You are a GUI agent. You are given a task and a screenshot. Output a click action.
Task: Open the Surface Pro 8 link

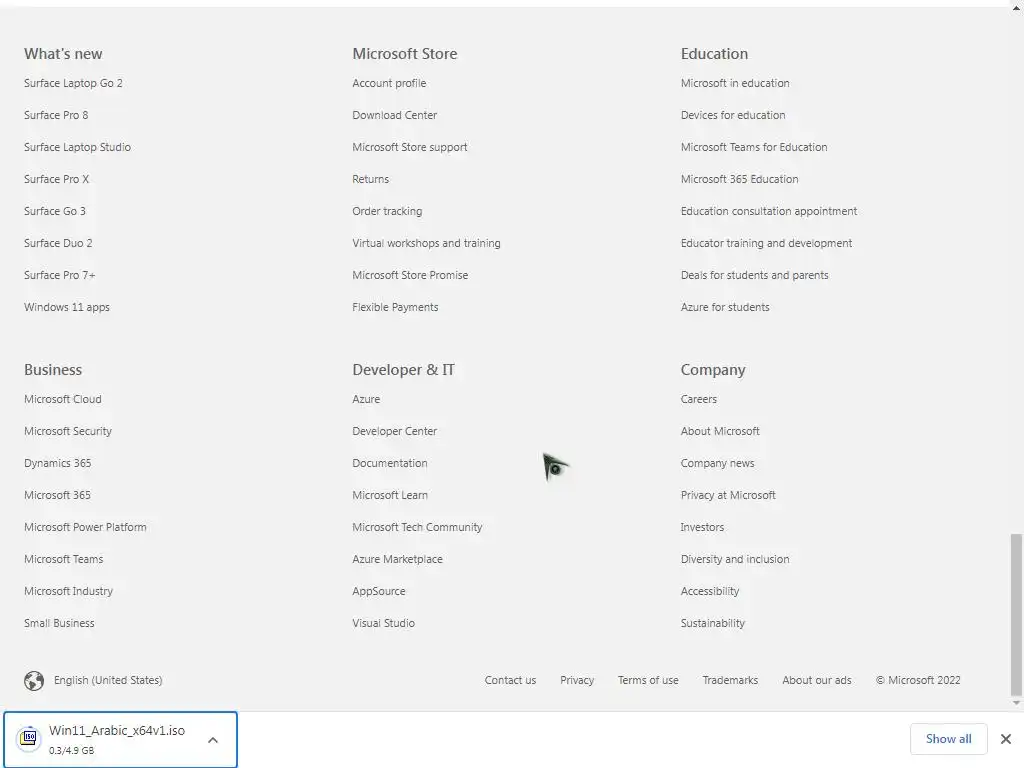pos(56,115)
